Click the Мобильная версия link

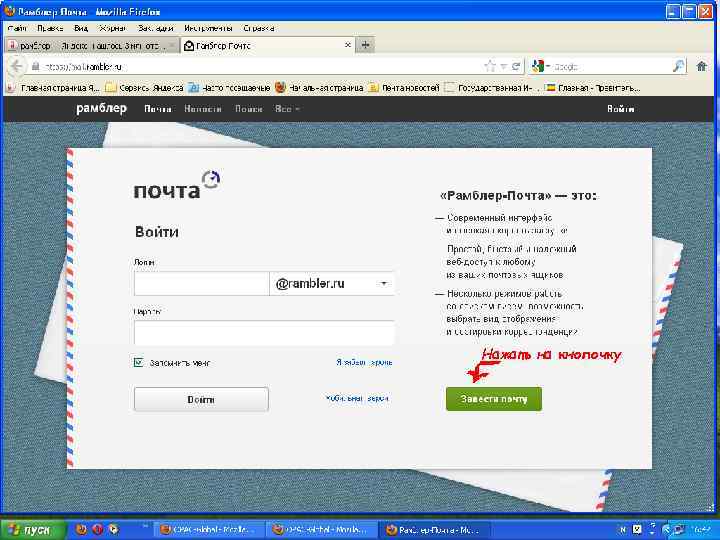pos(357,399)
